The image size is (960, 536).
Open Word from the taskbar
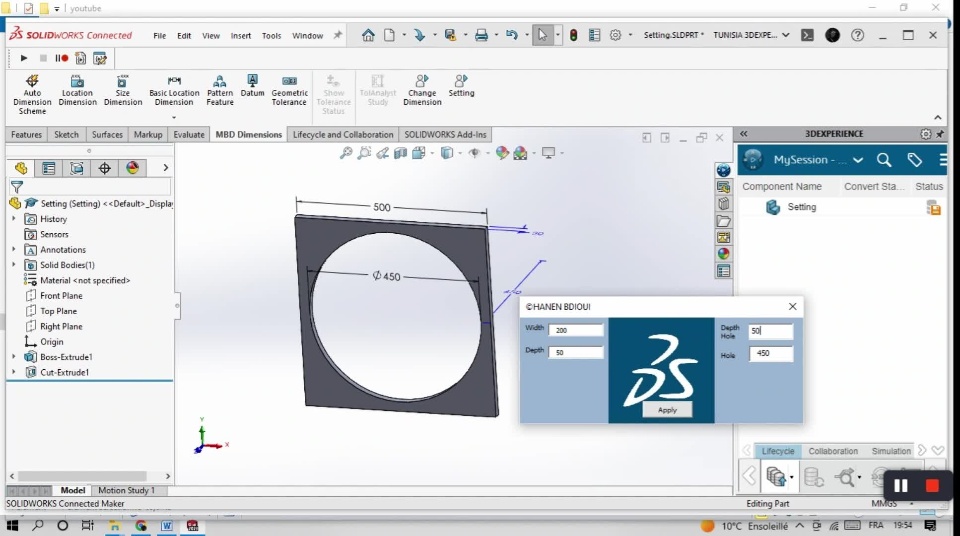tap(167, 526)
